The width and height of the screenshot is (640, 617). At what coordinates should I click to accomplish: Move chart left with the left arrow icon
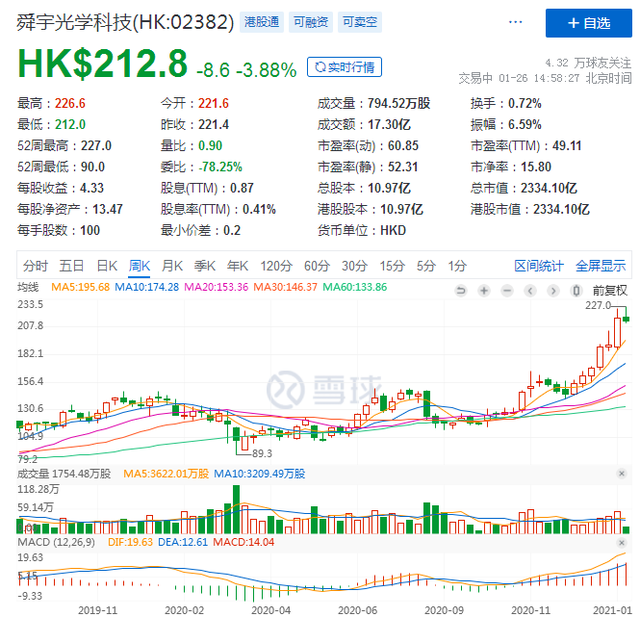coord(530,291)
